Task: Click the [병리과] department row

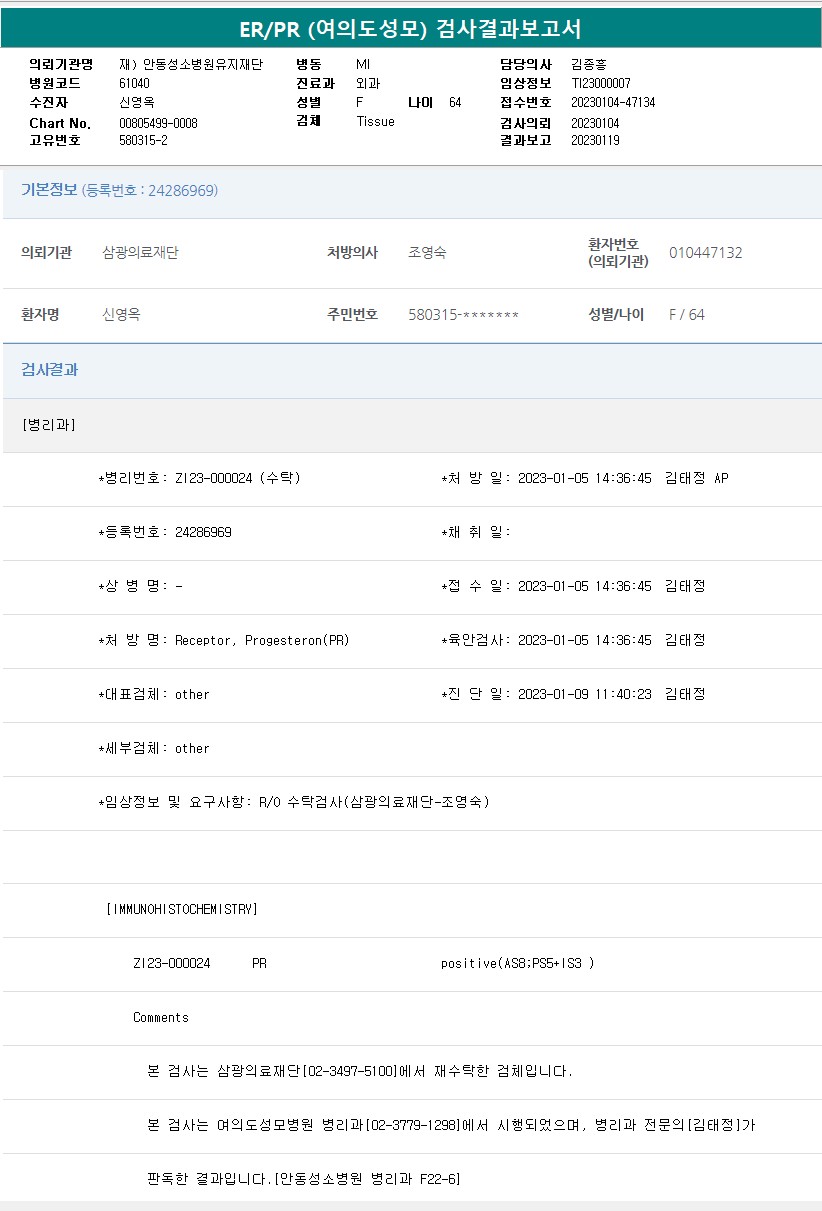Action: [49, 425]
